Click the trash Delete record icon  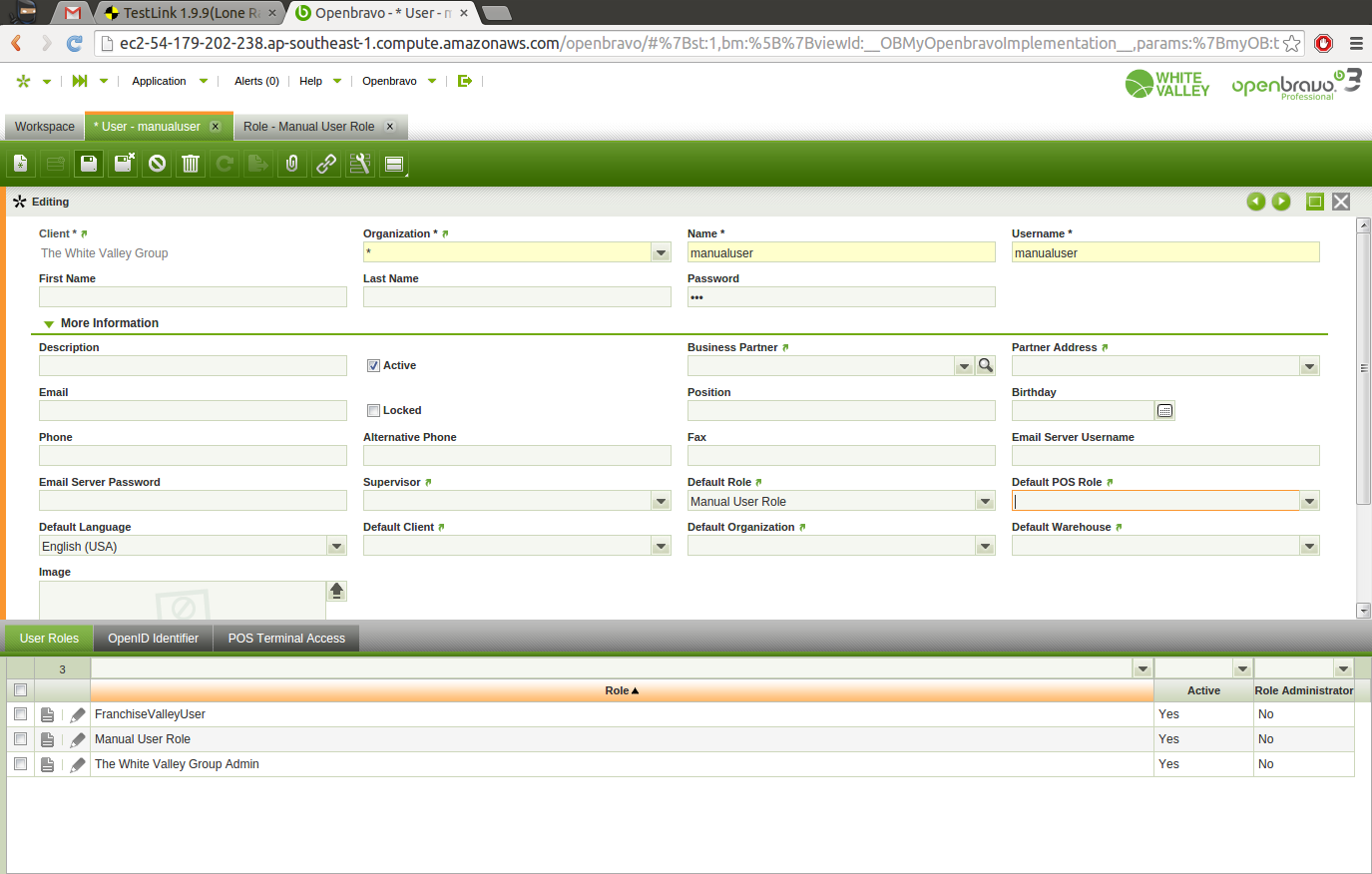(x=191, y=164)
